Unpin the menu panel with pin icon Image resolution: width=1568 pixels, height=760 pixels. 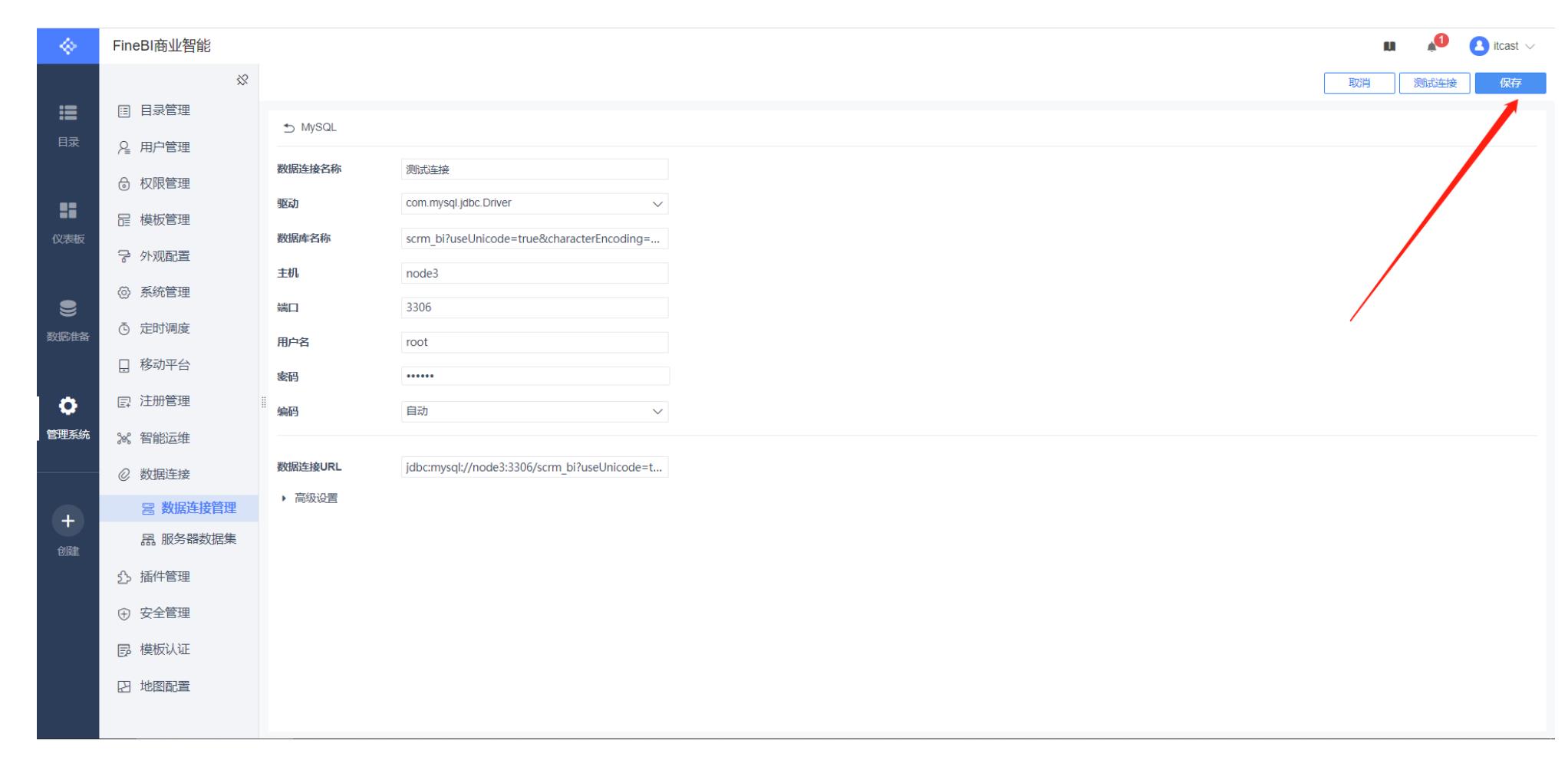242,81
